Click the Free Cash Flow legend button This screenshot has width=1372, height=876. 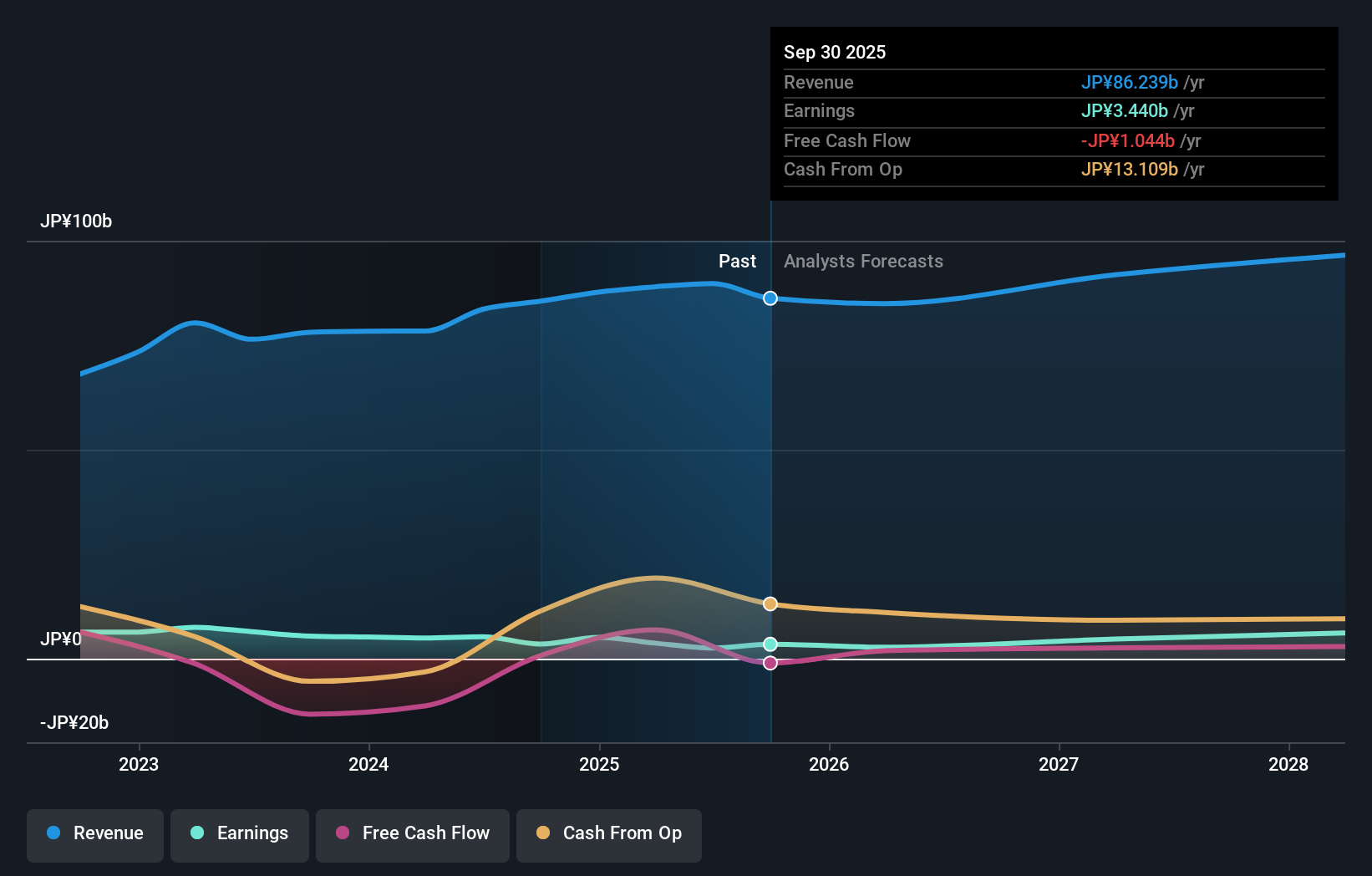[x=412, y=833]
